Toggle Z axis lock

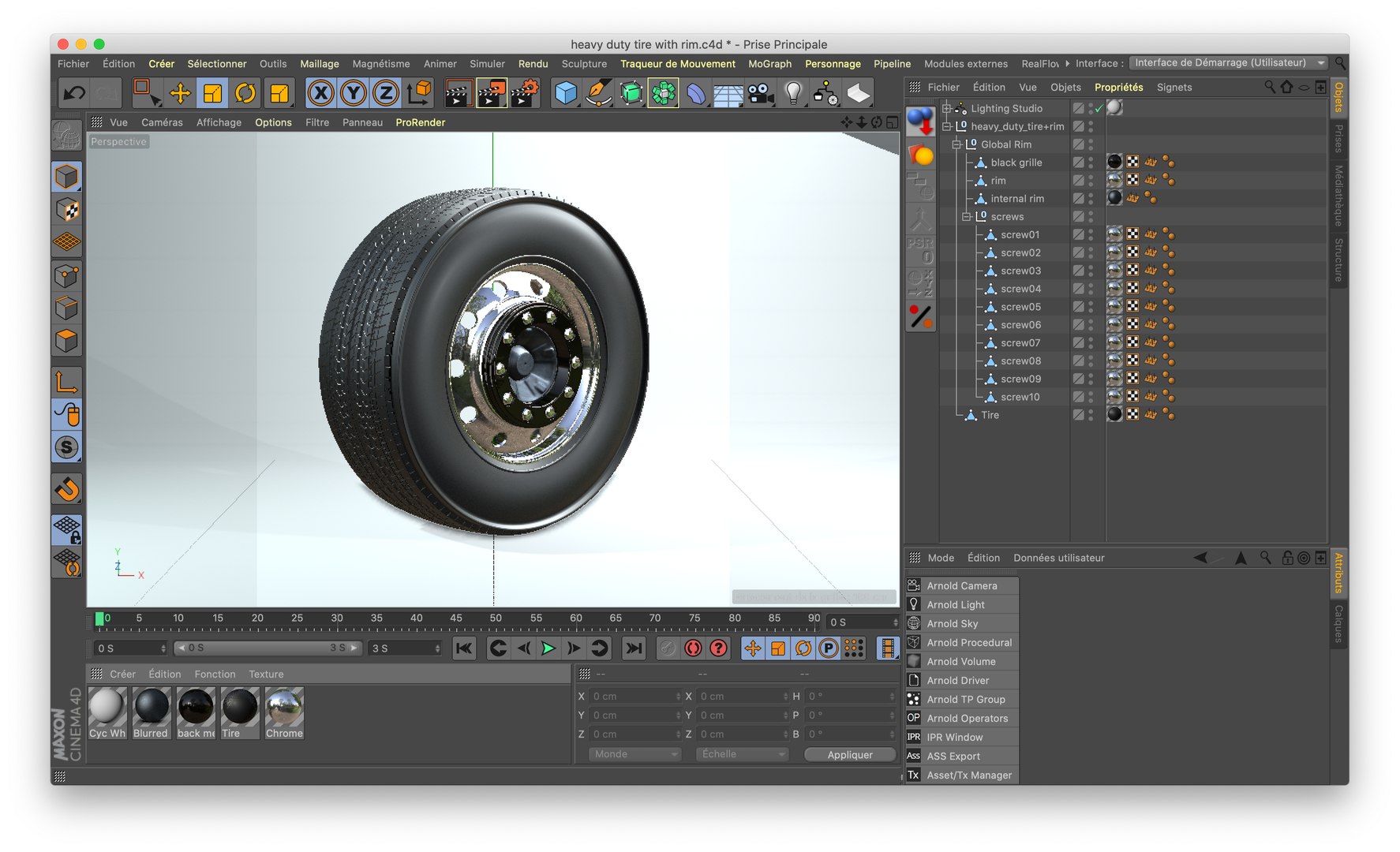point(385,93)
